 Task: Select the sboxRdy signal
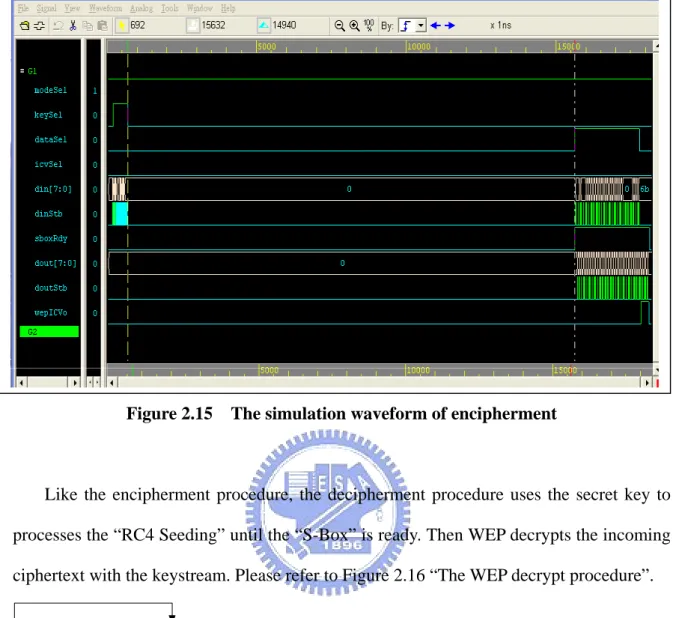[51, 239]
